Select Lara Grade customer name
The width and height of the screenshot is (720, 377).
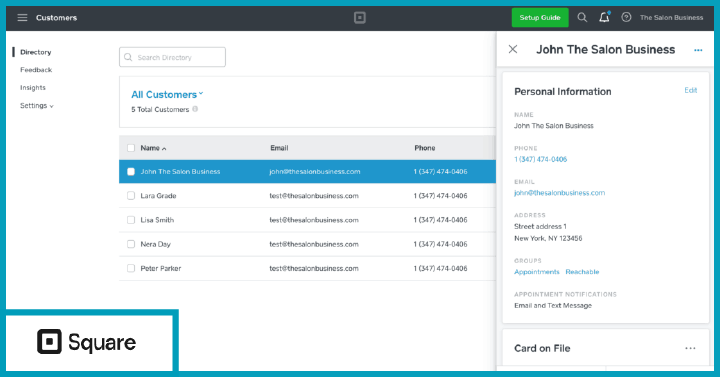pyautogui.click(x=158, y=196)
